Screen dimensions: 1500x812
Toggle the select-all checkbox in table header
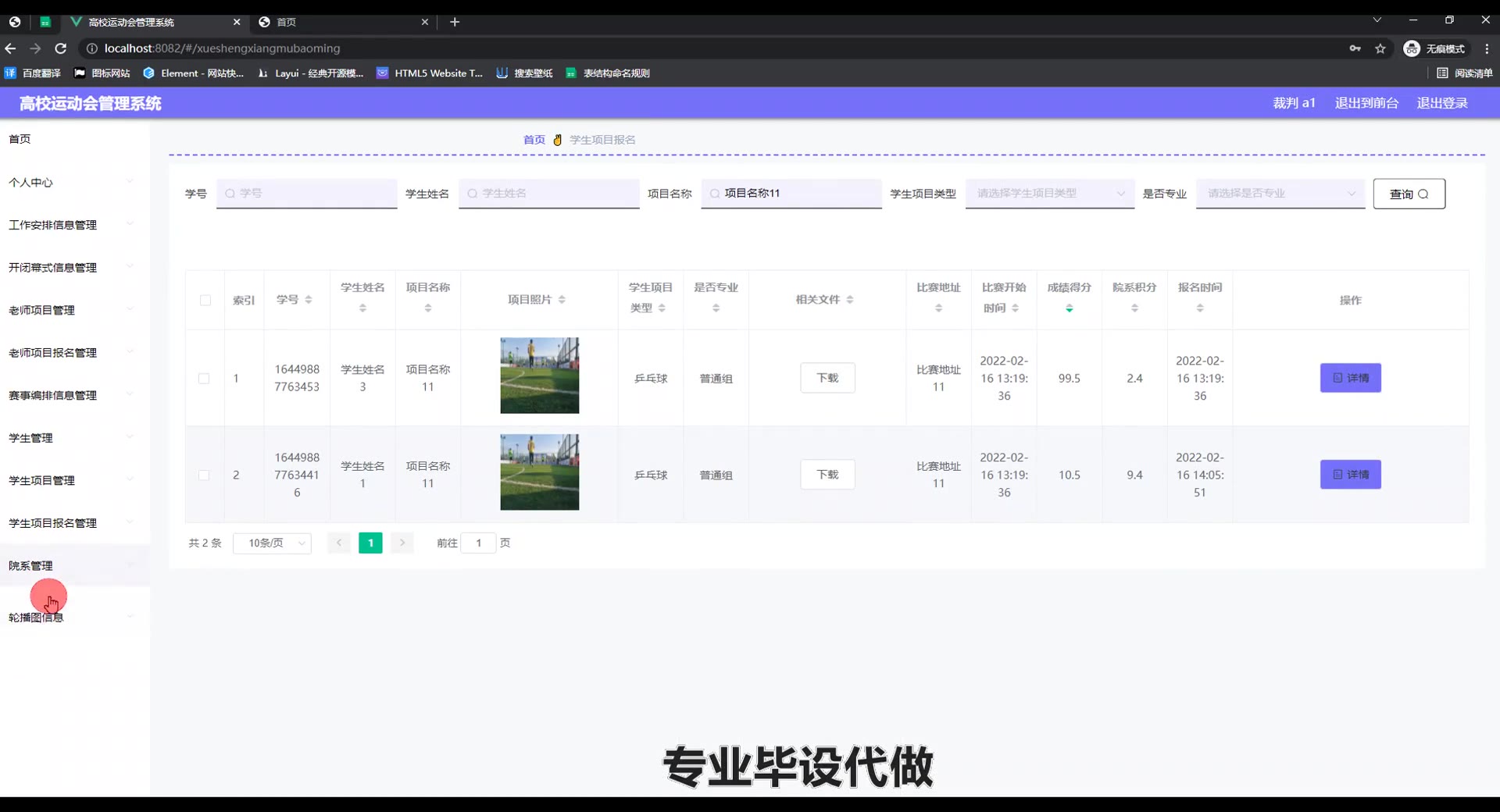pos(205,301)
